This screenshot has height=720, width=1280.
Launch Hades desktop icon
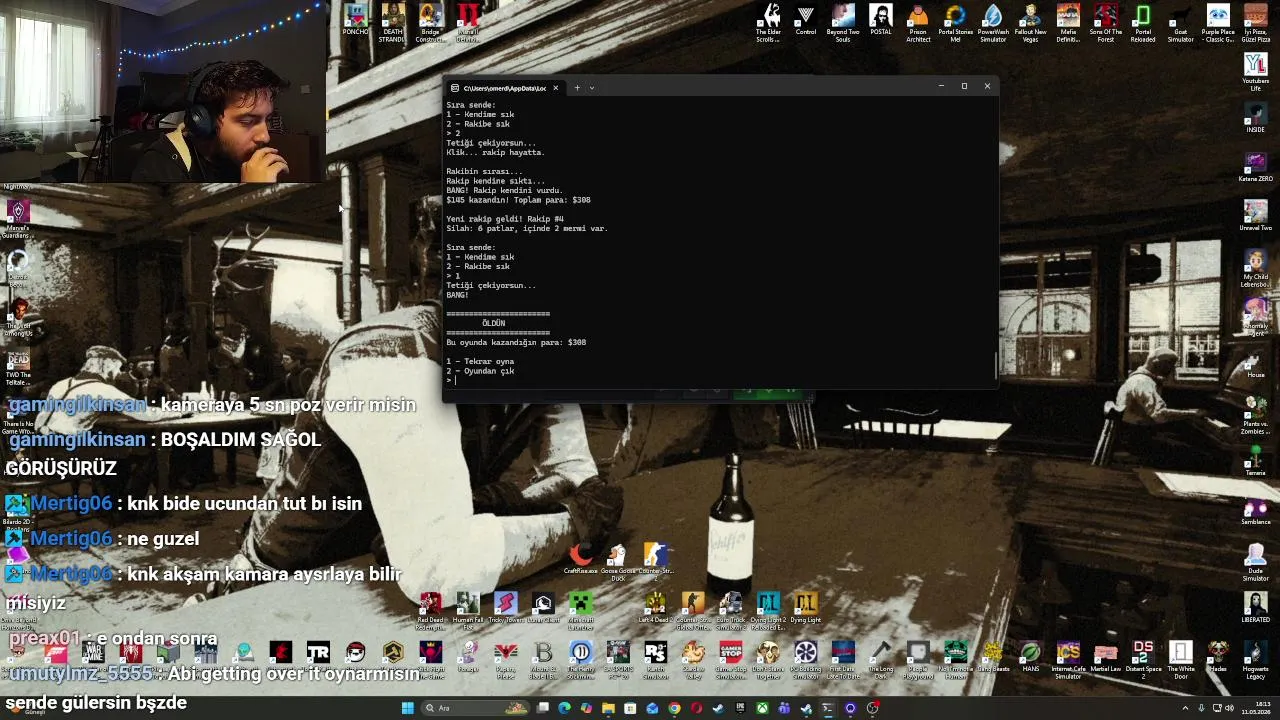point(1218,657)
